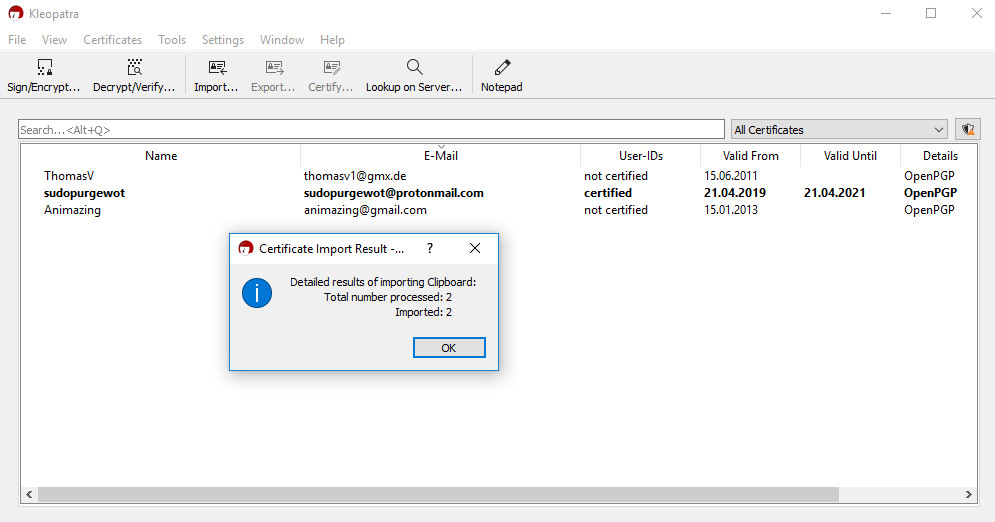995x522 pixels.
Task: Focus the Search certificates field
Action: [371, 129]
